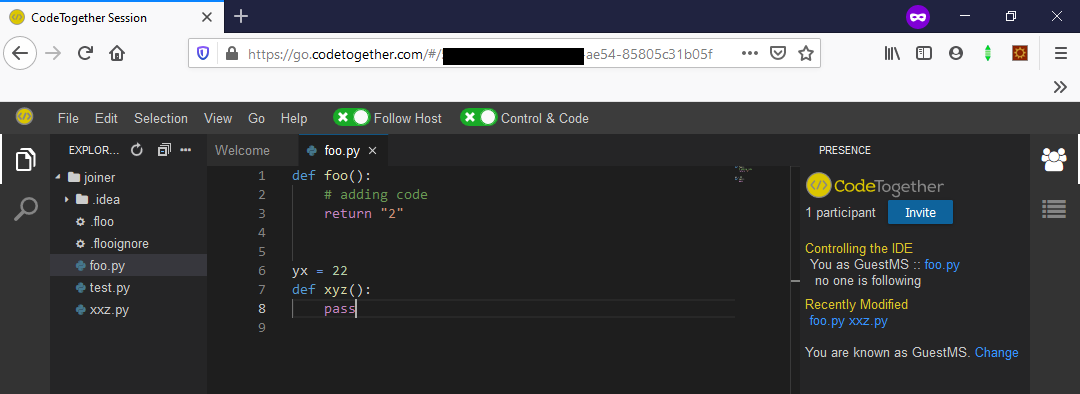Image resolution: width=1080 pixels, height=394 pixels.
Task: Collapse all folders in Explorer
Action: [164, 149]
